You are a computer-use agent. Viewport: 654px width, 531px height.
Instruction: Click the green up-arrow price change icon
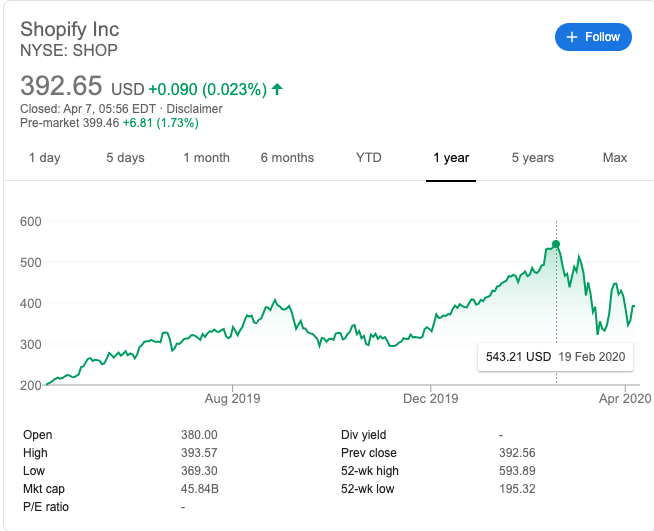(277, 90)
